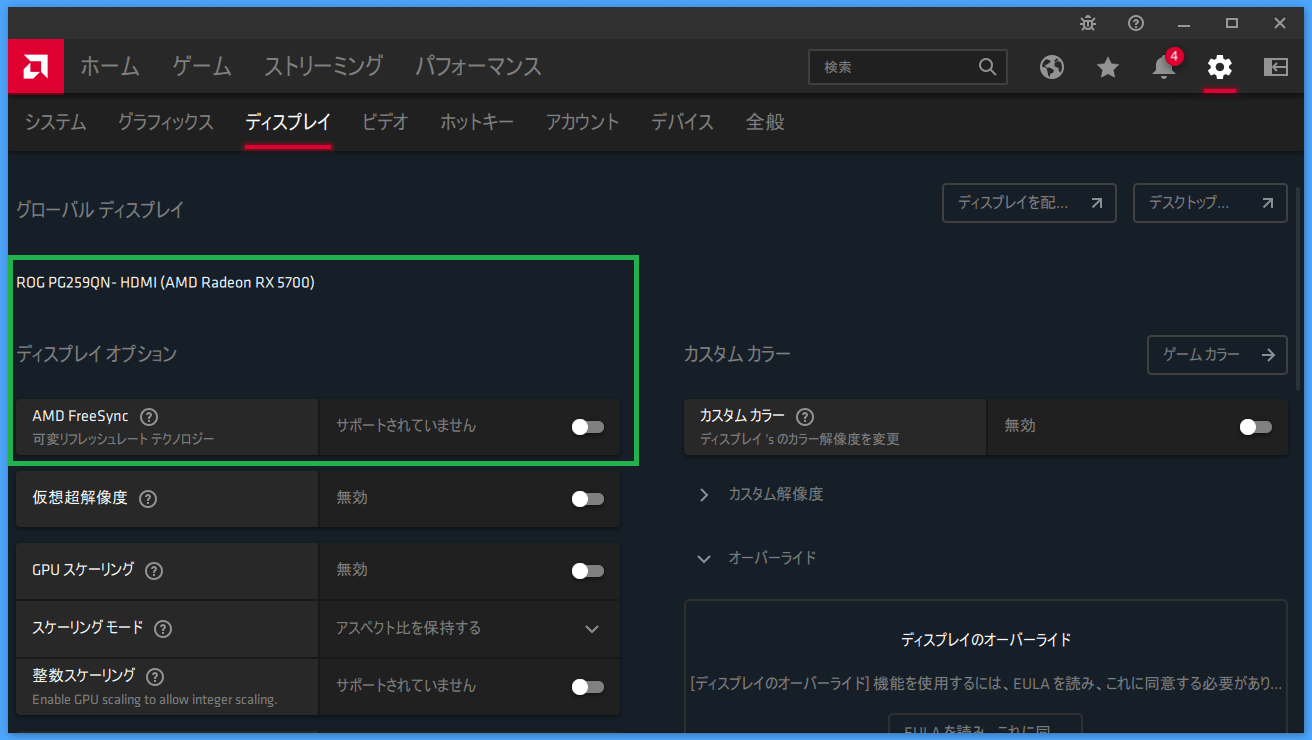
Task: Maximize the Radeon Software window
Action: pos(1232,23)
